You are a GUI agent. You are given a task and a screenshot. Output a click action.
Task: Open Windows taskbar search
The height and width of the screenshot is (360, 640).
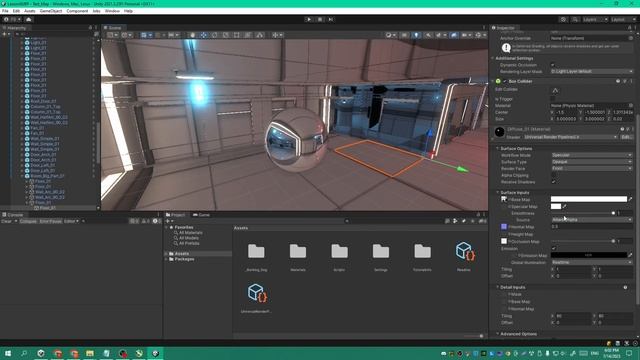[x=24, y=353]
